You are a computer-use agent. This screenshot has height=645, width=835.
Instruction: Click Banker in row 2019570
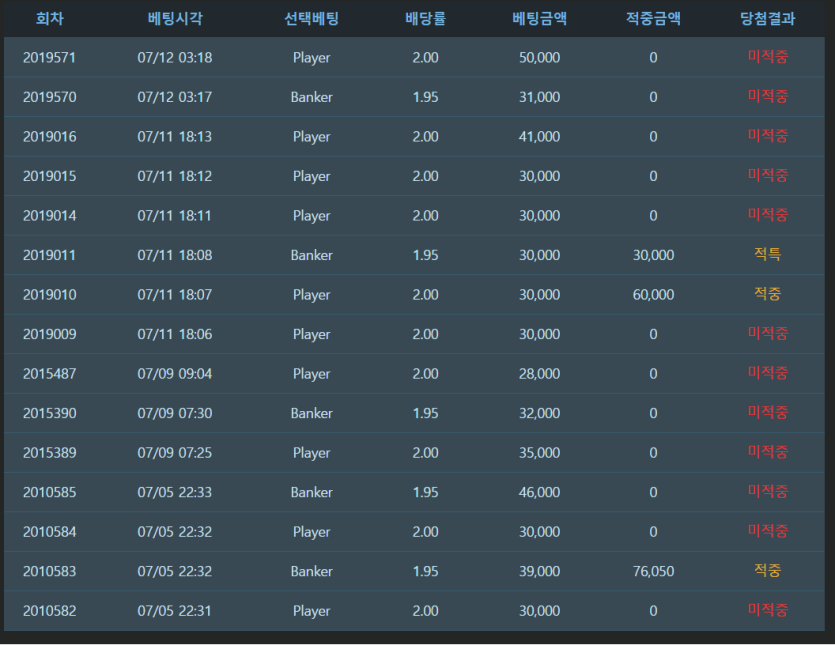[x=312, y=97]
